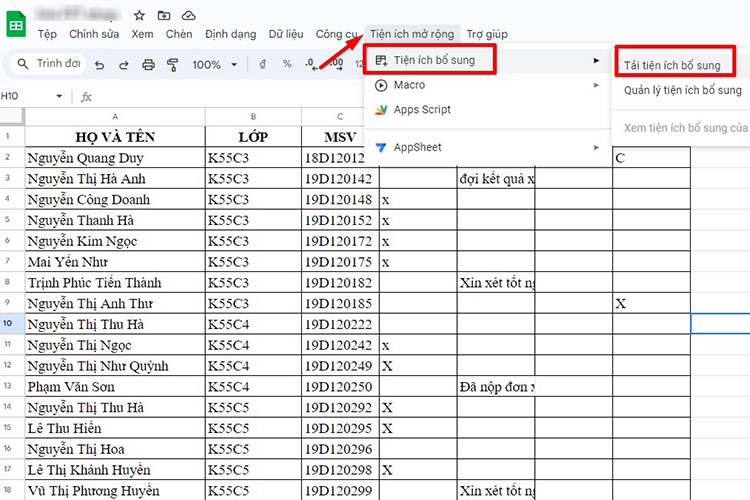Screen dimensions: 750x500
Task: Open the Chèn menu
Action: pos(179,34)
